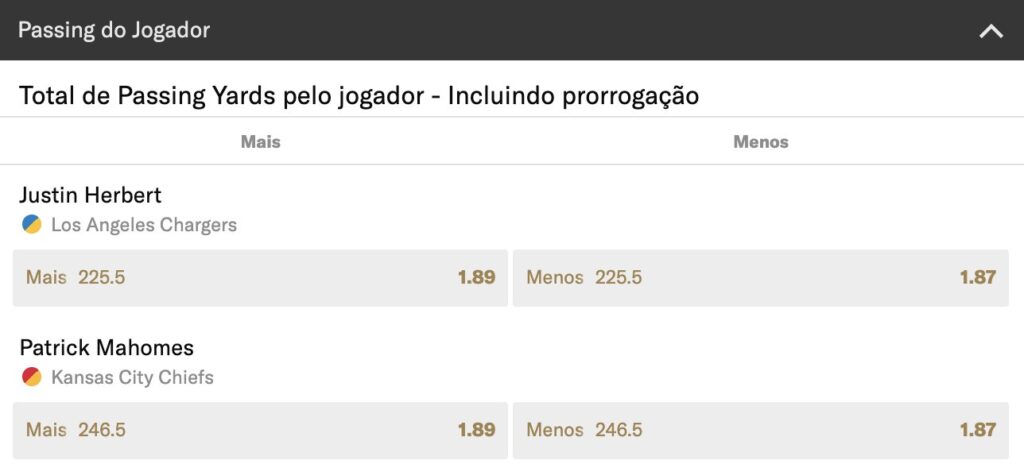Click Los Angeles Chargers team label

tap(144, 225)
